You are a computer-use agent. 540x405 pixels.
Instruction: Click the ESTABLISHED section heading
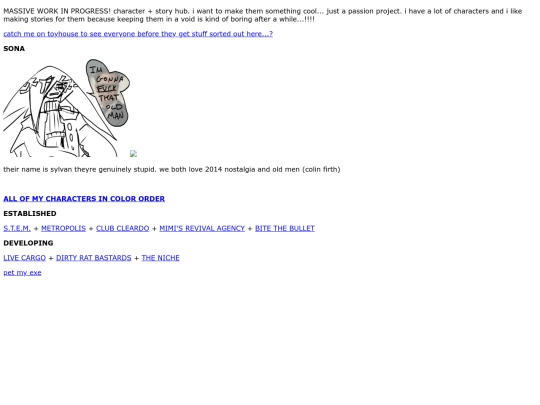point(30,214)
